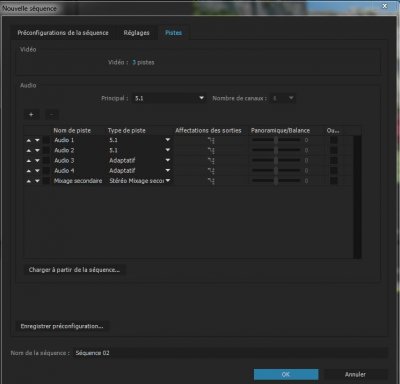
Task: Click Audio 3 track name
Action: tap(64, 160)
